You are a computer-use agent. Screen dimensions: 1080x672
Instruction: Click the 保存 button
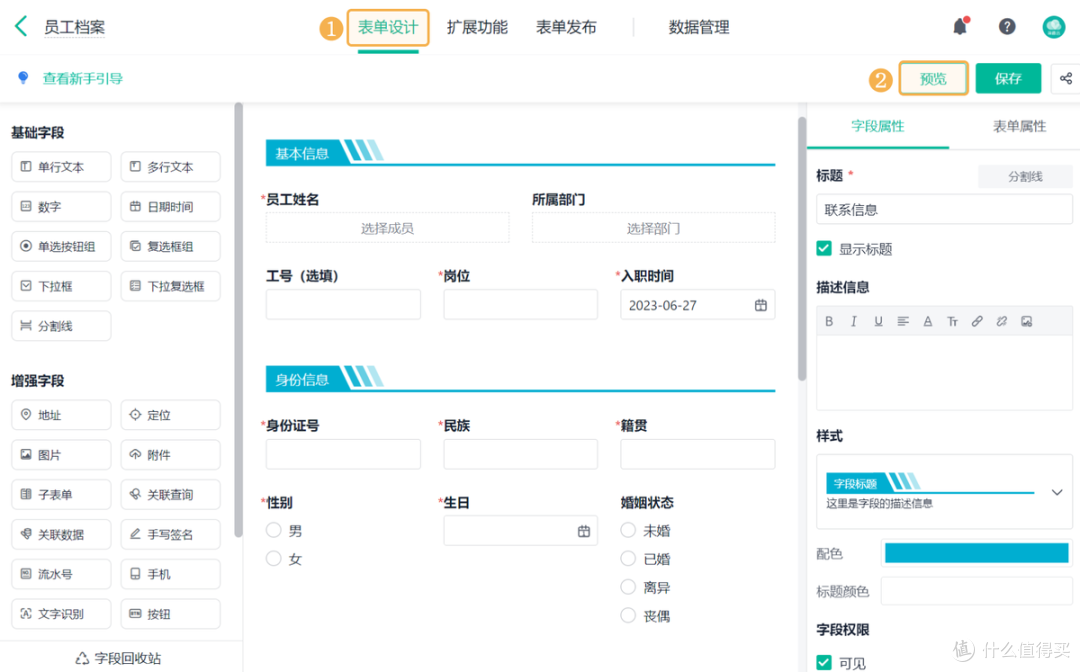pyautogui.click(x=1008, y=78)
